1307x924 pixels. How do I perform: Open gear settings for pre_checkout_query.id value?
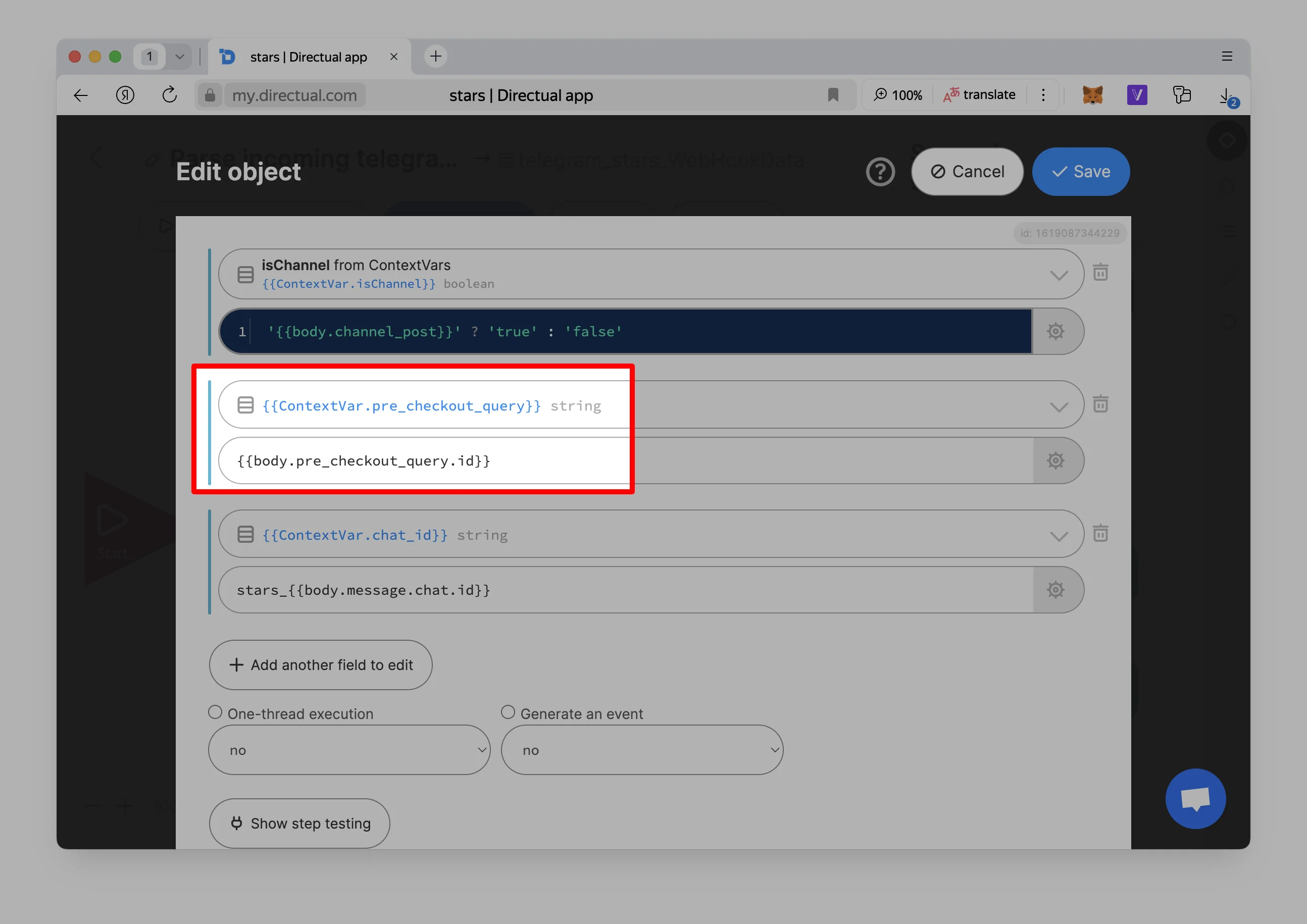[1055, 460]
